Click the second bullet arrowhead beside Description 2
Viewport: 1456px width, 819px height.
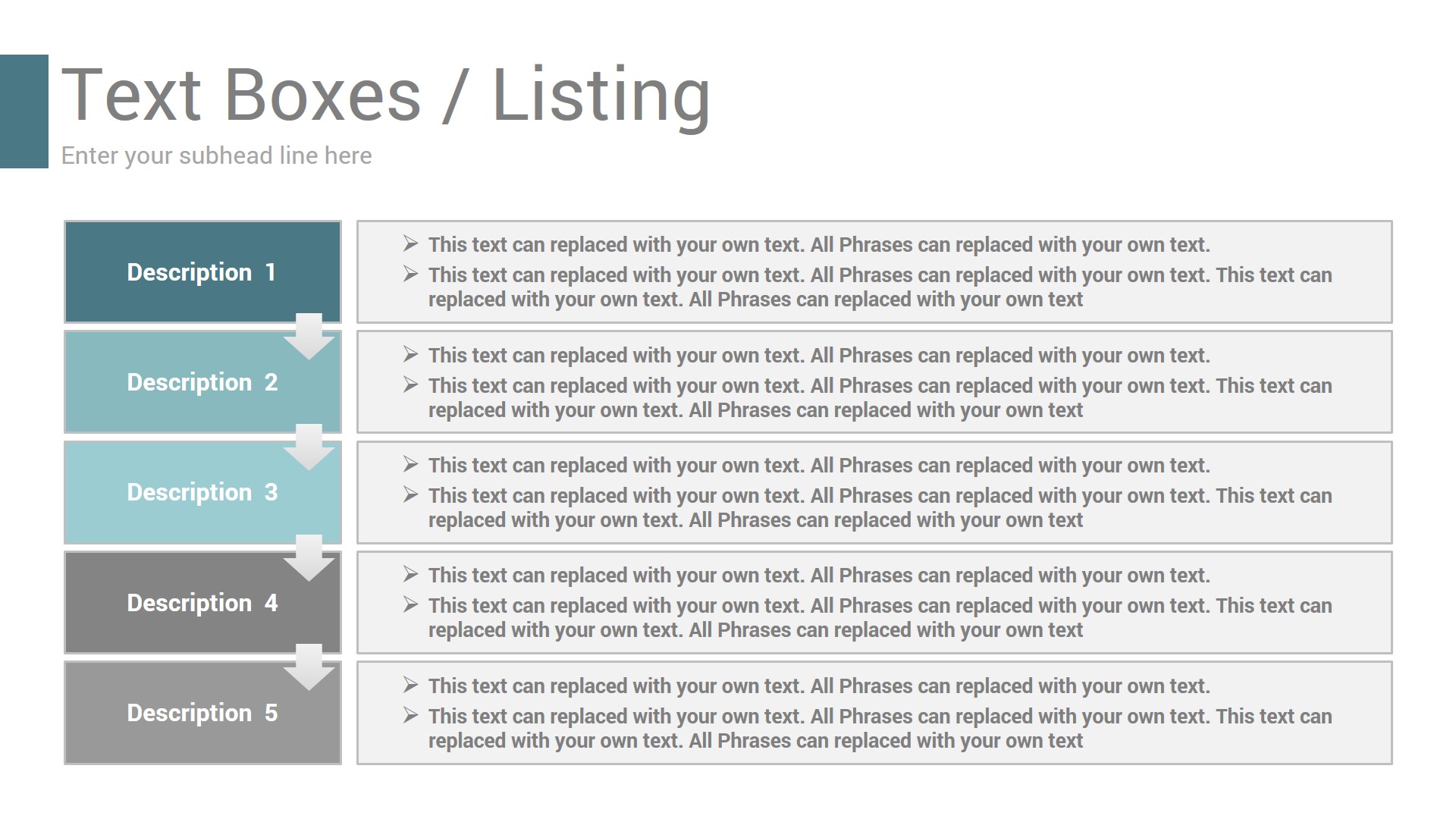(x=411, y=384)
